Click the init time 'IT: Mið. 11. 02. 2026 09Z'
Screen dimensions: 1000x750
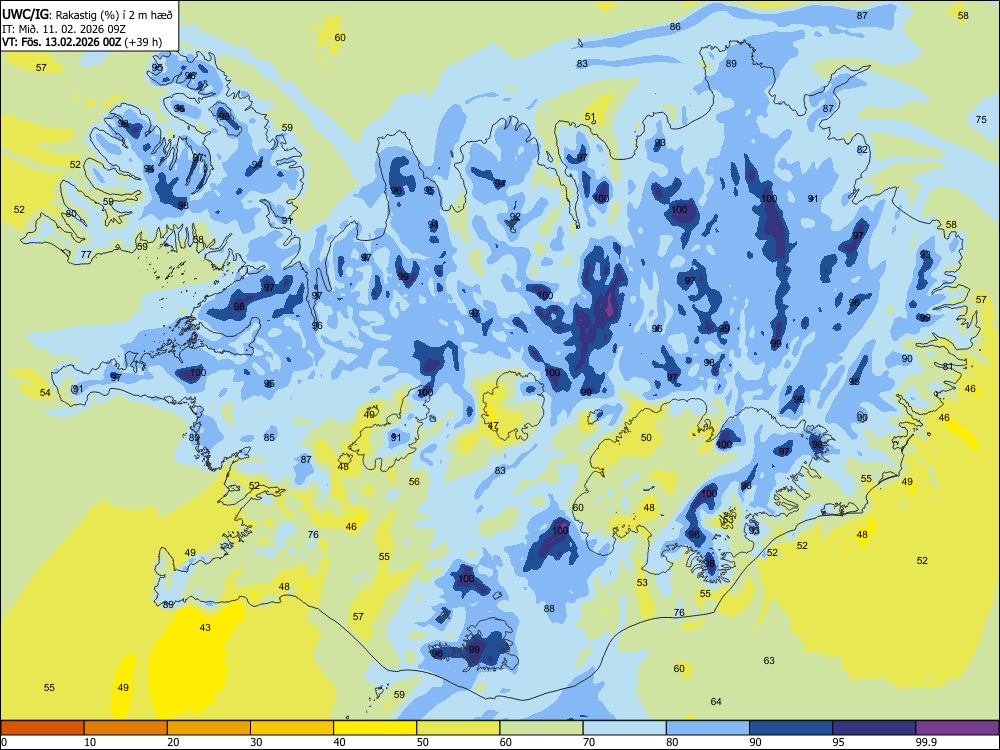click(64, 29)
